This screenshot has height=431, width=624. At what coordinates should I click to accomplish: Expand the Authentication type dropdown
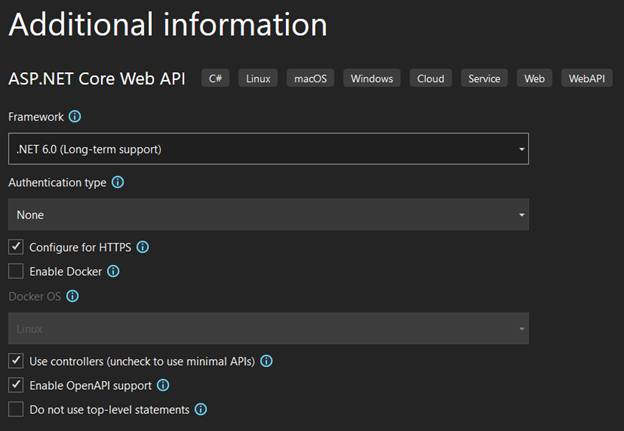268,215
